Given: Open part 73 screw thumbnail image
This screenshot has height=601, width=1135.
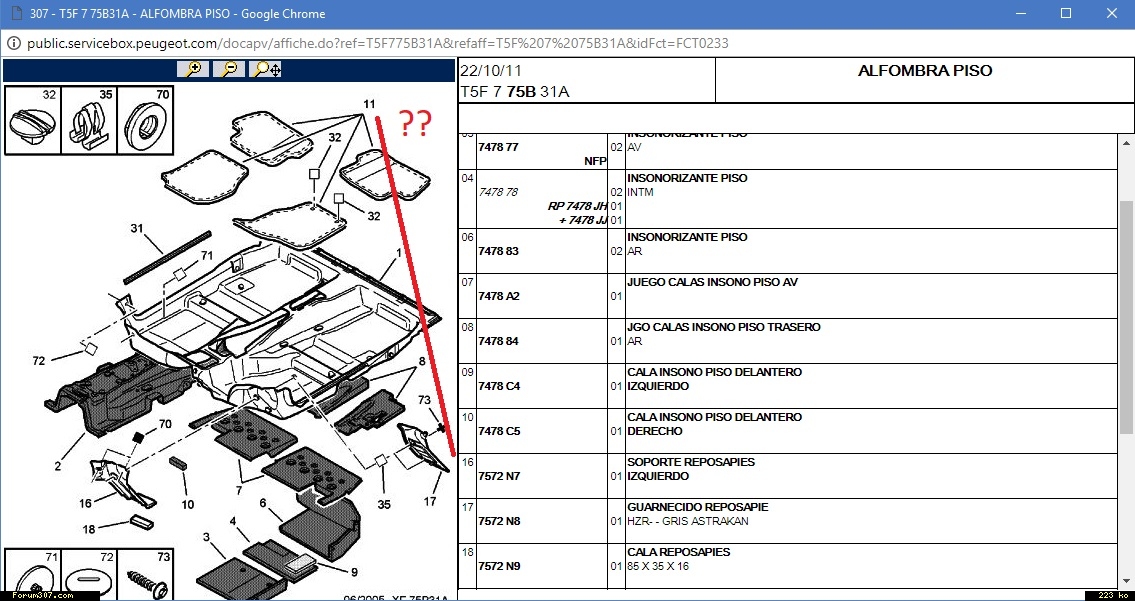Looking at the screenshot, I should pos(145,575).
